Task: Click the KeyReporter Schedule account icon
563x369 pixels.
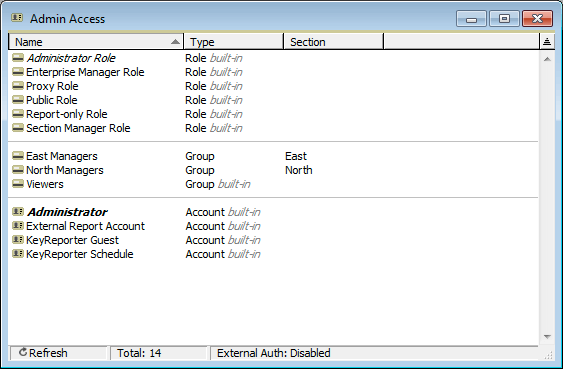Action: (x=18, y=253)
